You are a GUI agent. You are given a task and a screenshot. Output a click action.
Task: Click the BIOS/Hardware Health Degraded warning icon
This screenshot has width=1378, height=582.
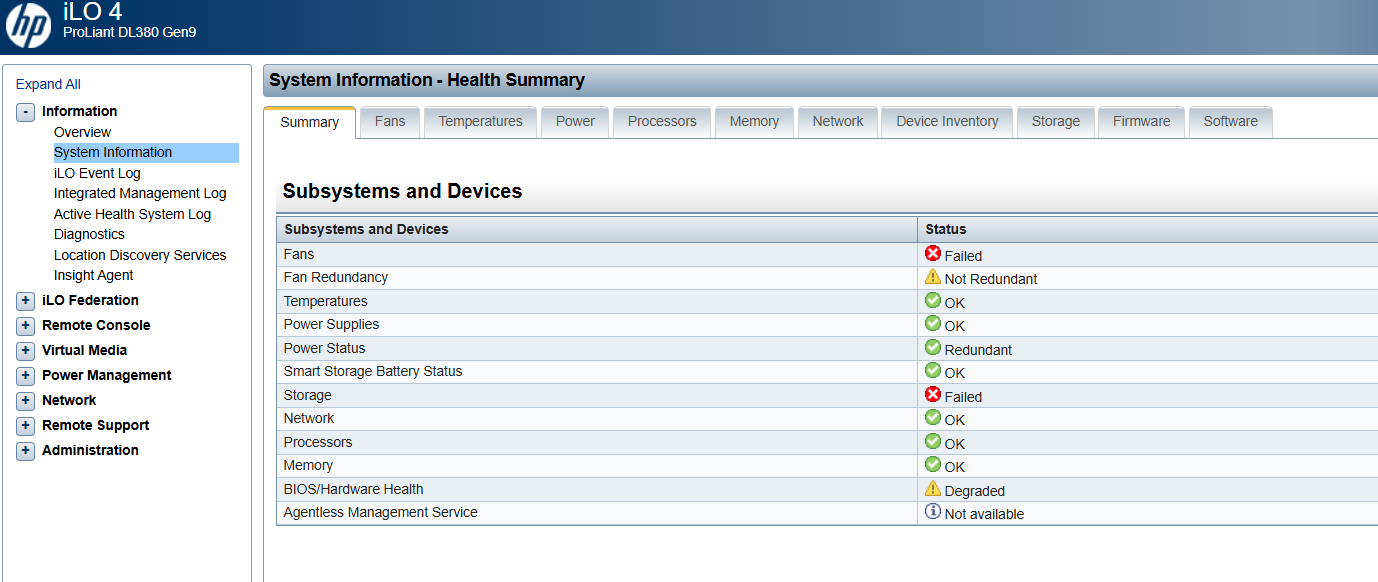click(x=933, y=489)
